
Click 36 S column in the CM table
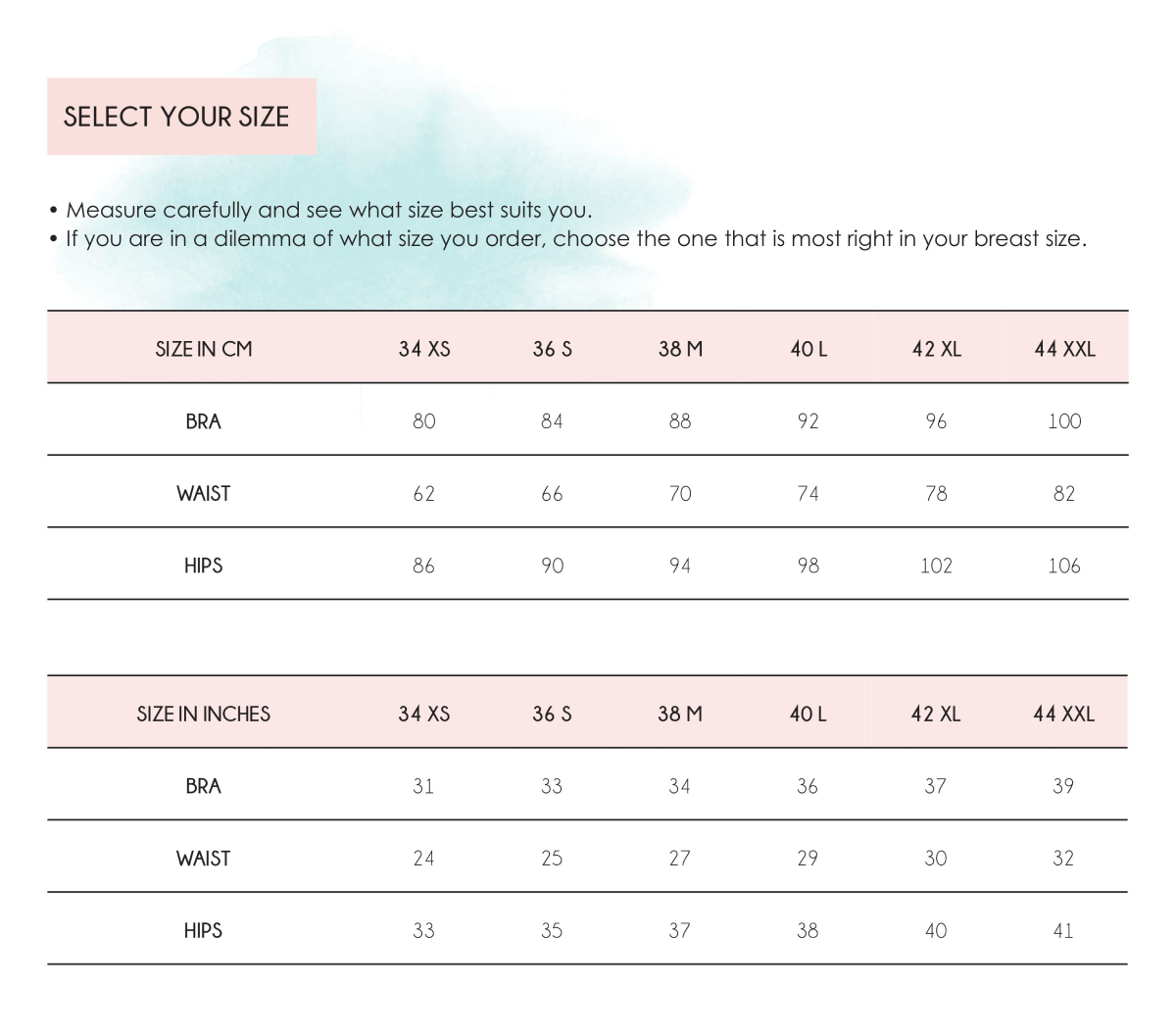[552, 348]
